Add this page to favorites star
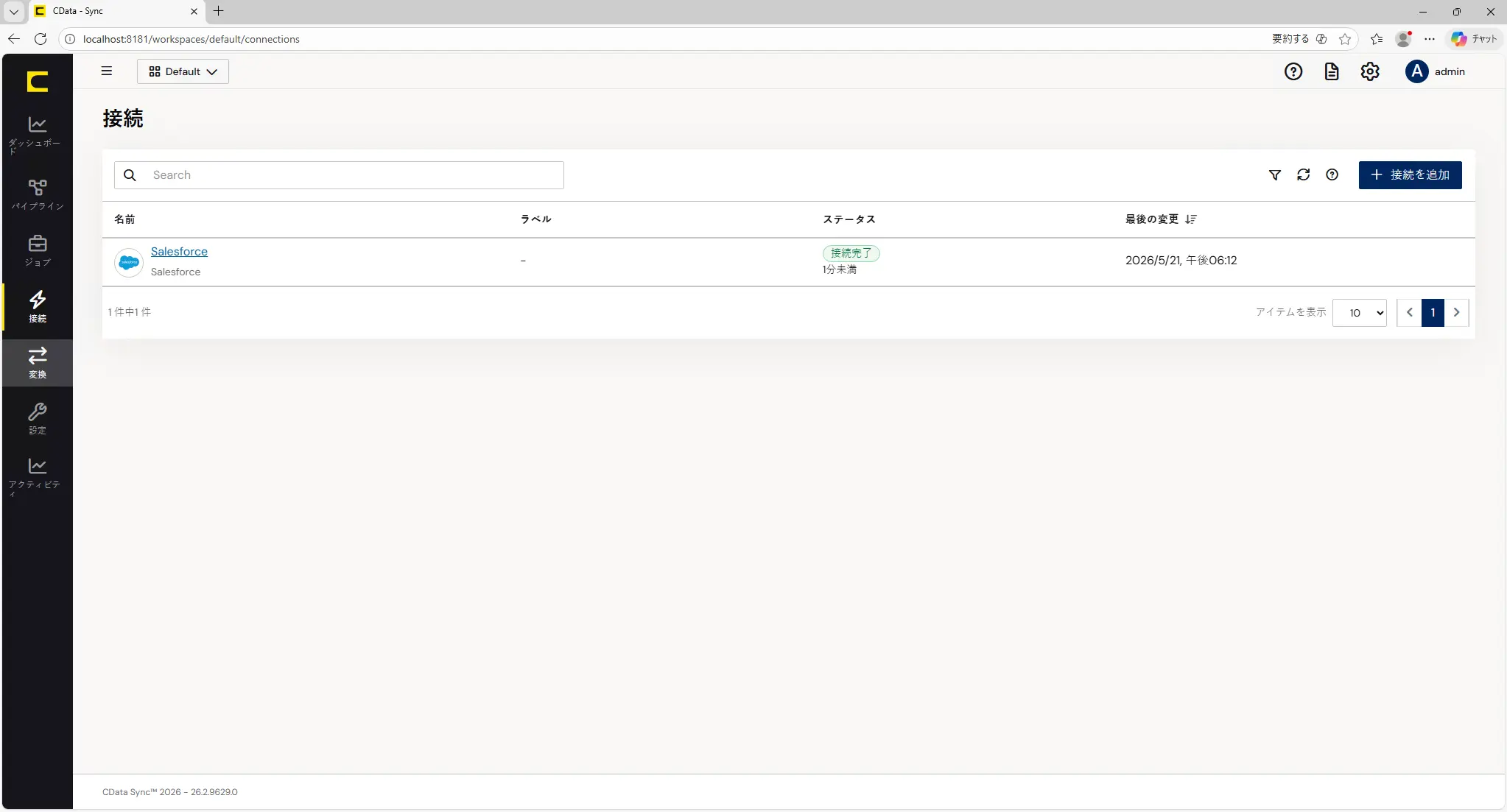The height and width of the screenshot is (812, 1507). 1345,39
